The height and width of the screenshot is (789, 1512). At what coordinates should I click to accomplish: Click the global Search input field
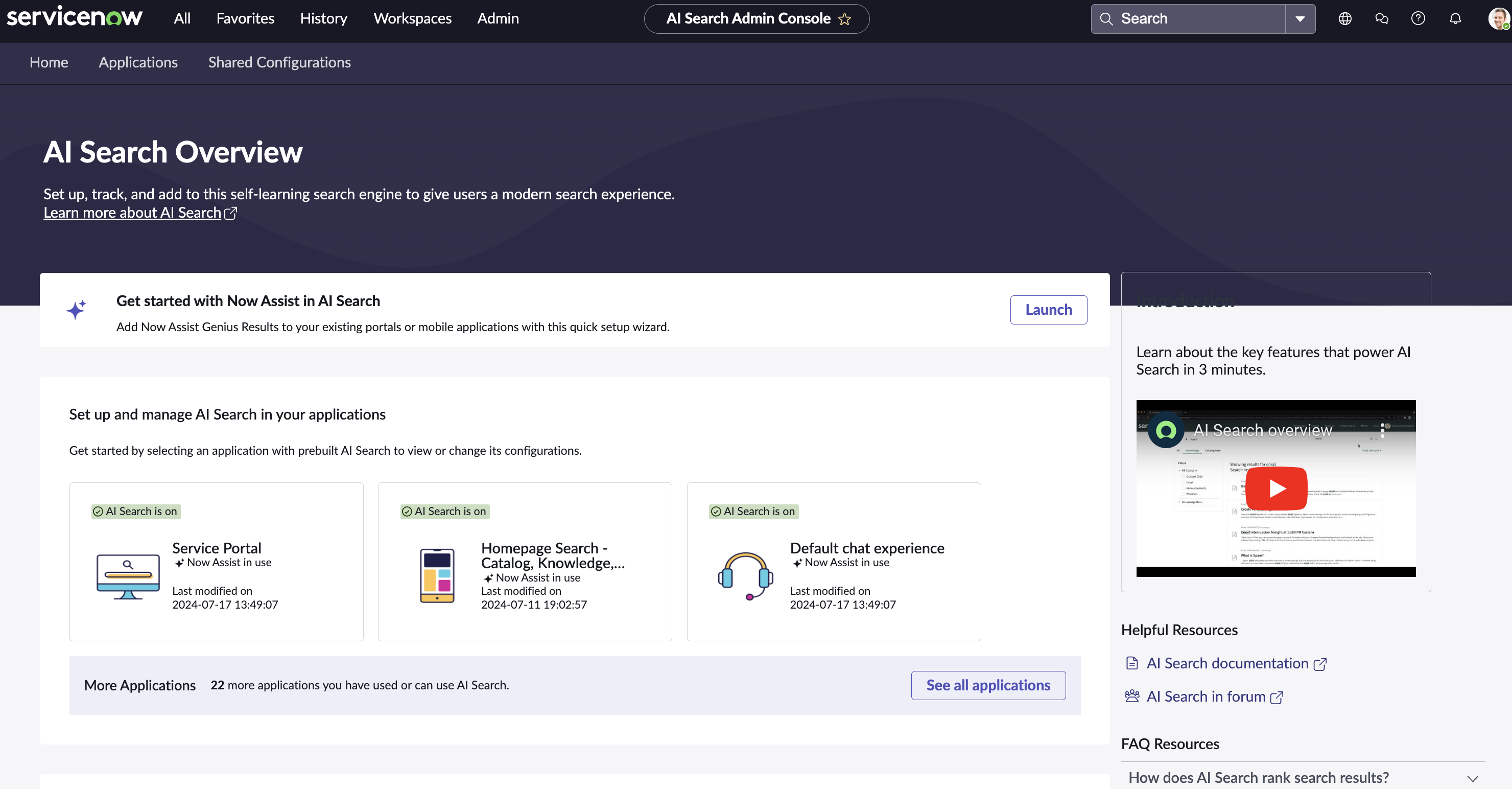pos(1197,19)
